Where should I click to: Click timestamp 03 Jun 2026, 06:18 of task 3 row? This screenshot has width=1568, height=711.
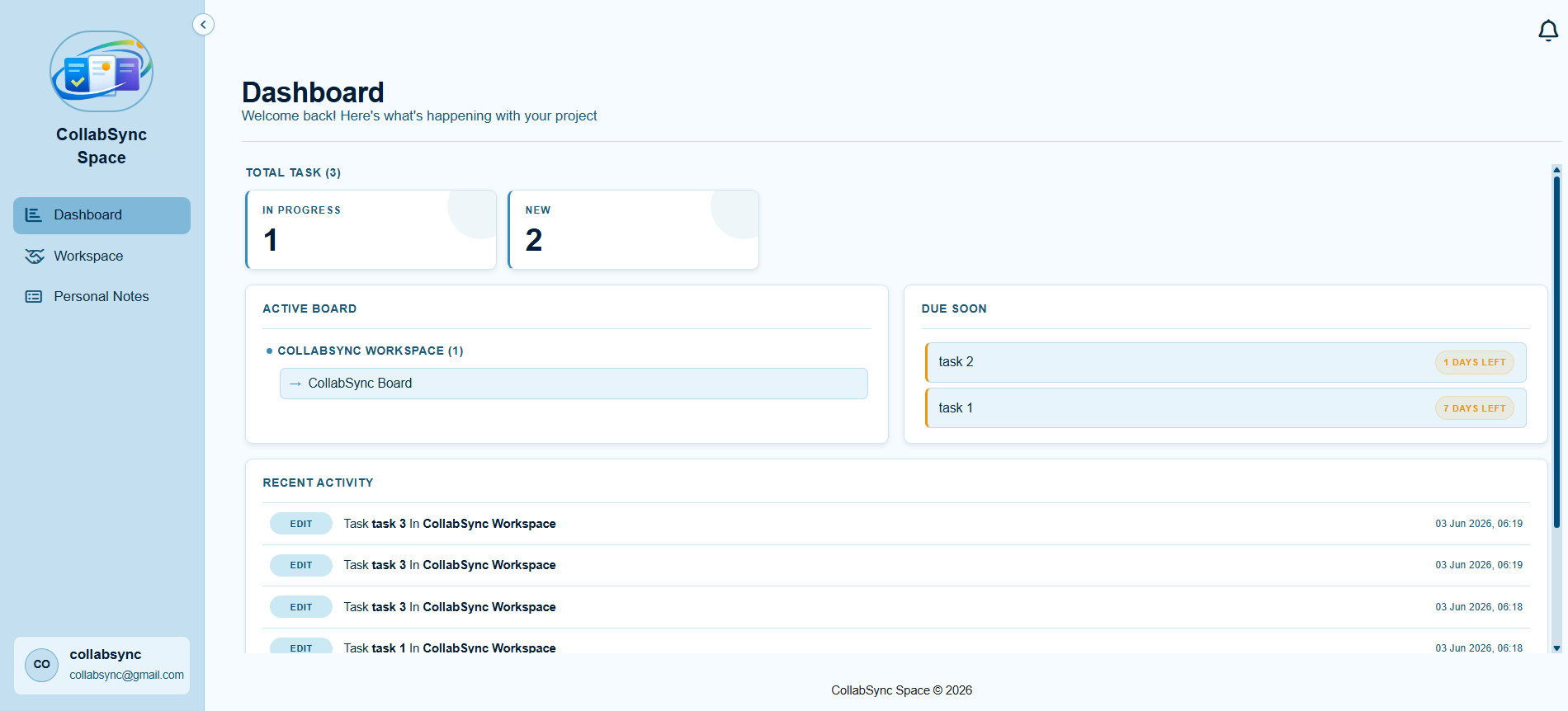tap(1479, 607)
